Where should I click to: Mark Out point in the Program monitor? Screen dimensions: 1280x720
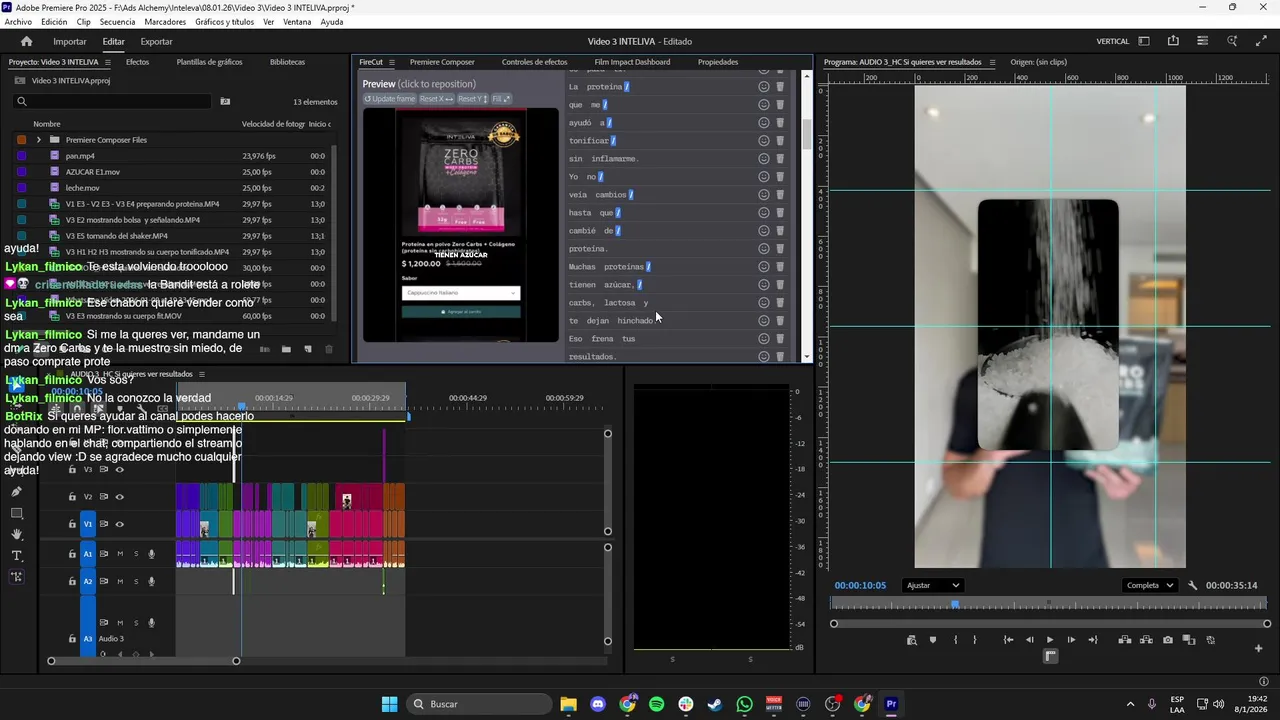tap(975, 640)
